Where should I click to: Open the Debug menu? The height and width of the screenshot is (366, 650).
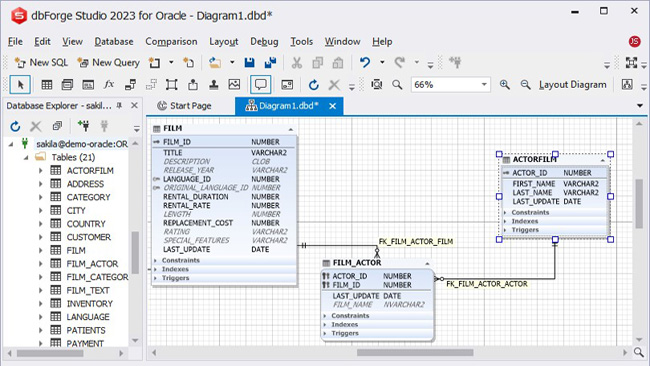pyautogui.click(x=264, y=41)
